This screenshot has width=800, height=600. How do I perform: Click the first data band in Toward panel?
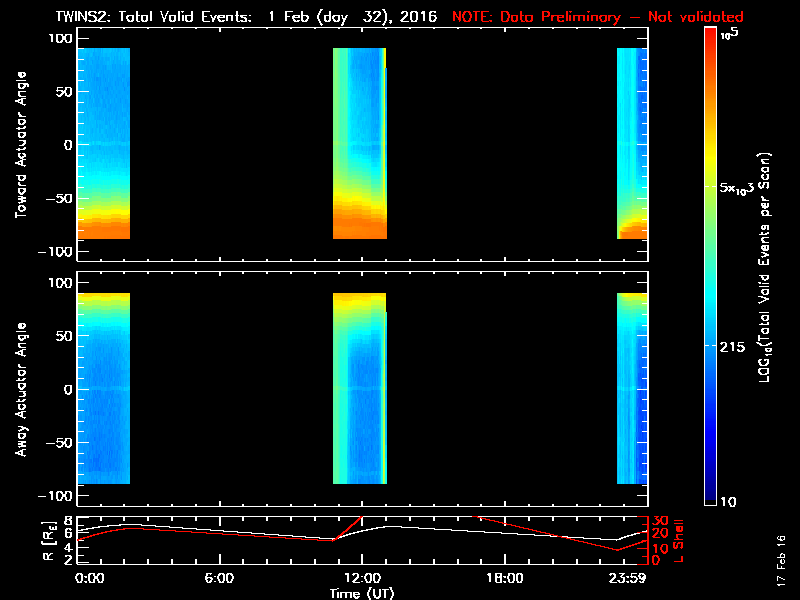coord(104,143)
